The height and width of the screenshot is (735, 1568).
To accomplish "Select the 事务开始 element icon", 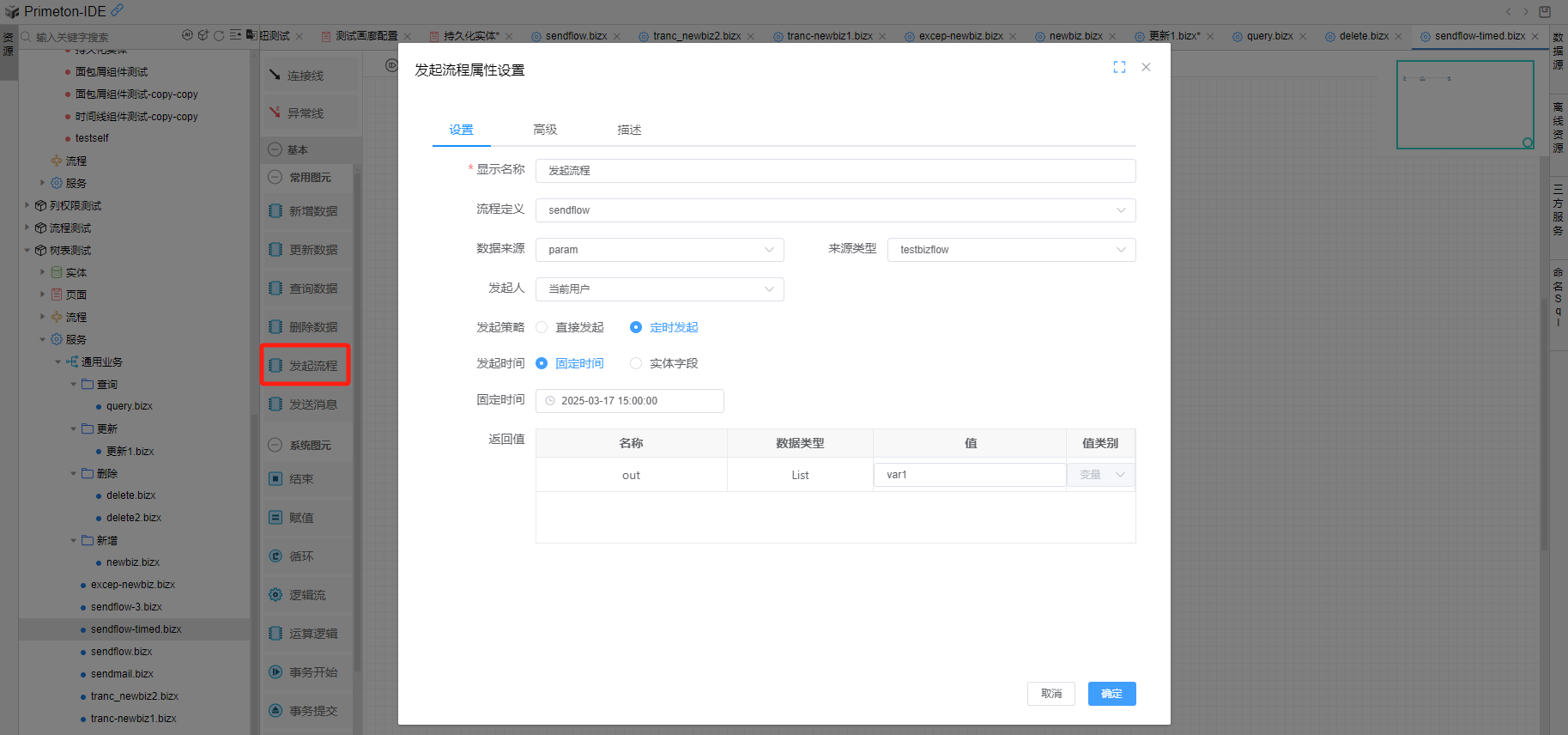I will click(275, 672).
